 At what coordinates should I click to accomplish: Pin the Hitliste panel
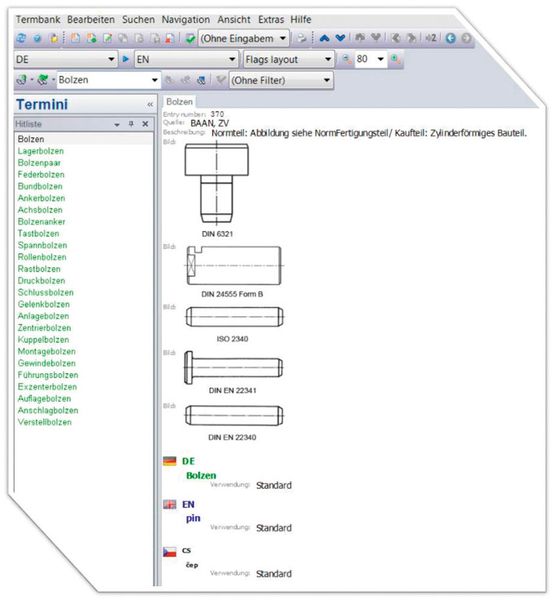coord(131,124)
